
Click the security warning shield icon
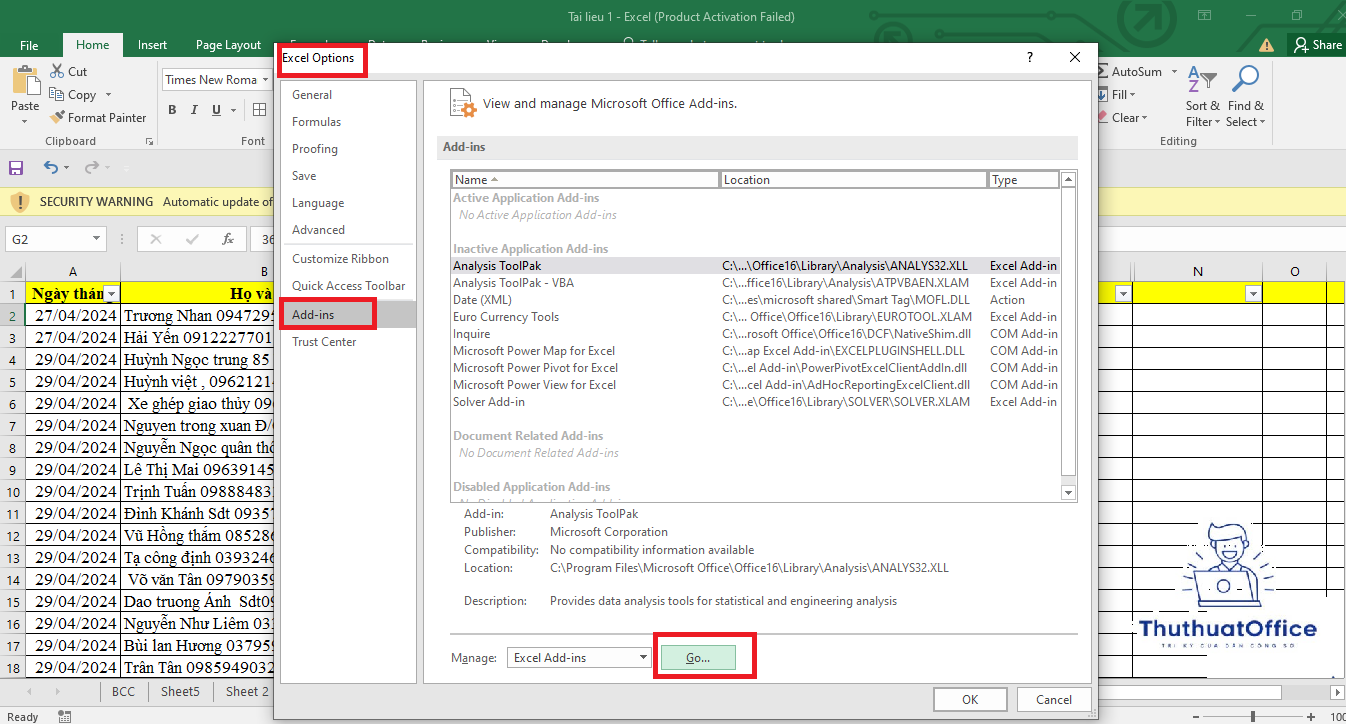click(x=19, y=202)
